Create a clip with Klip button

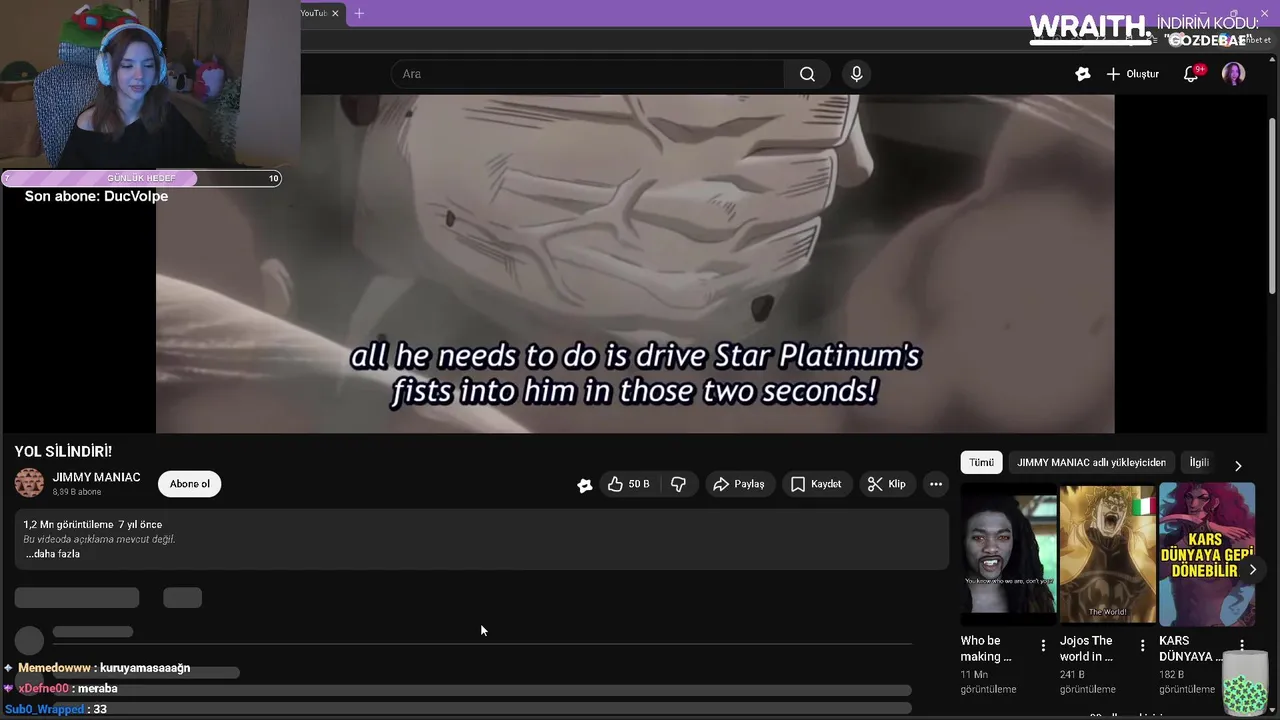click(x=887, y=484)
